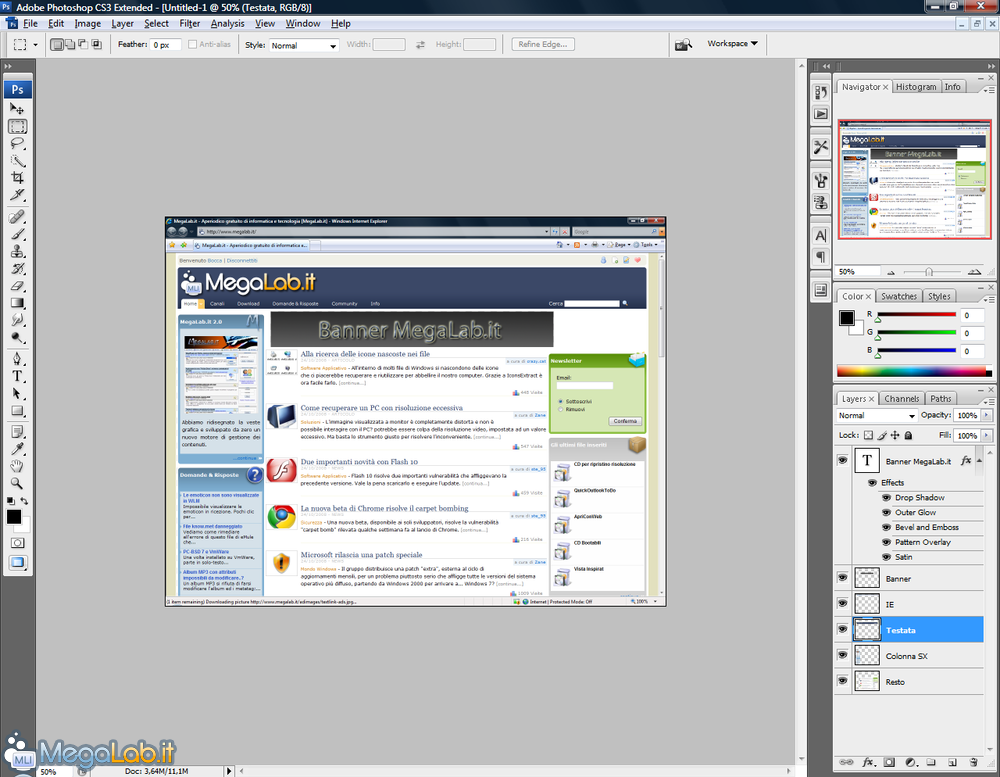The width and height of the screenshot is (1000, 777).
Task: Select the Healing Brush tool
Action: (x=17, y=217)
